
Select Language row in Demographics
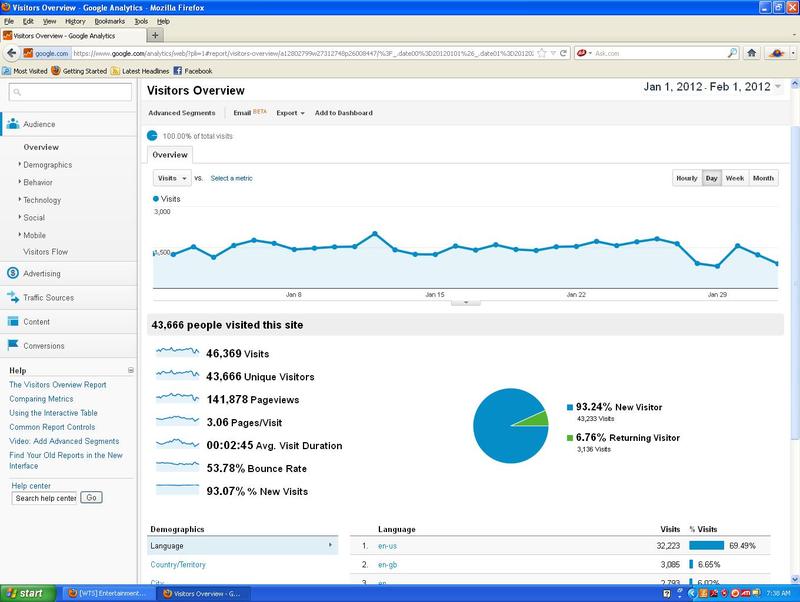point(242,545)
